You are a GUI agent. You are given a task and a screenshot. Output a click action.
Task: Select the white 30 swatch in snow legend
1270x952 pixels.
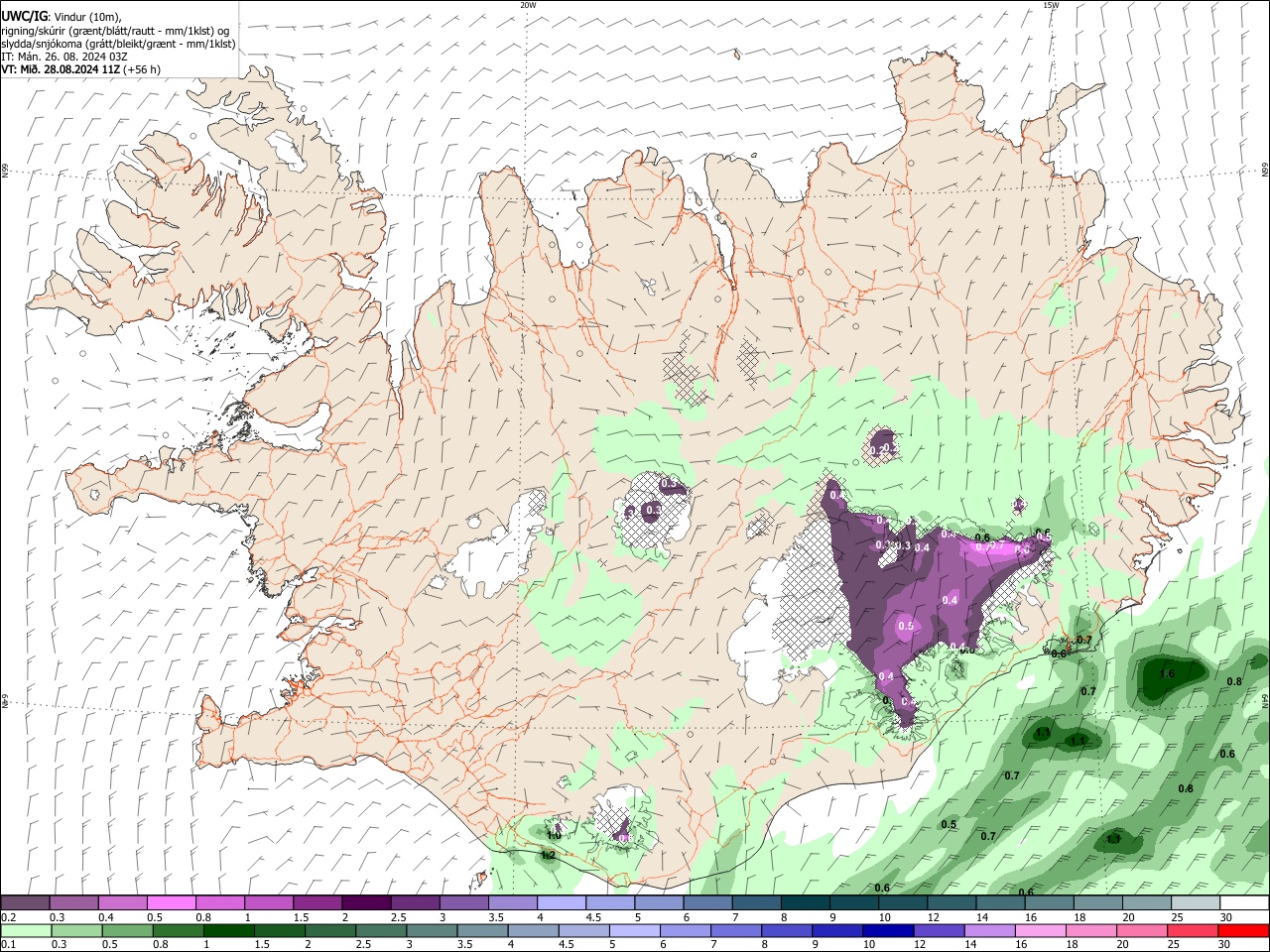[x=1245, y=902]
